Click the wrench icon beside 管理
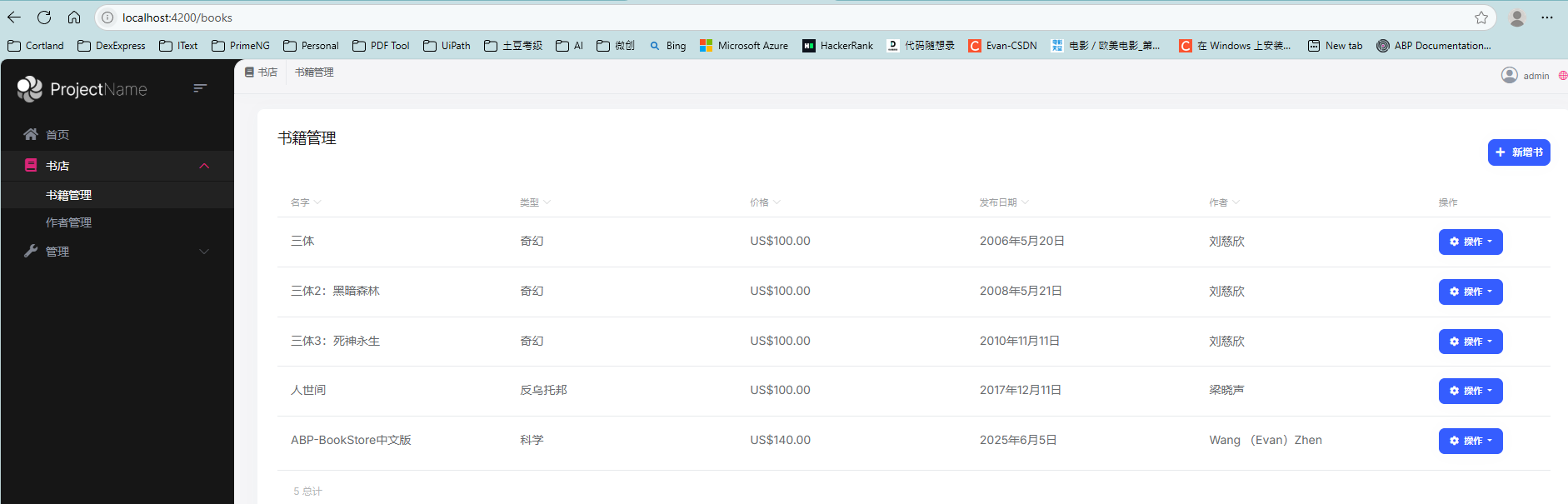Viewport: 1568px width, 504px height. pyautogui.click(x=31, y=251)
